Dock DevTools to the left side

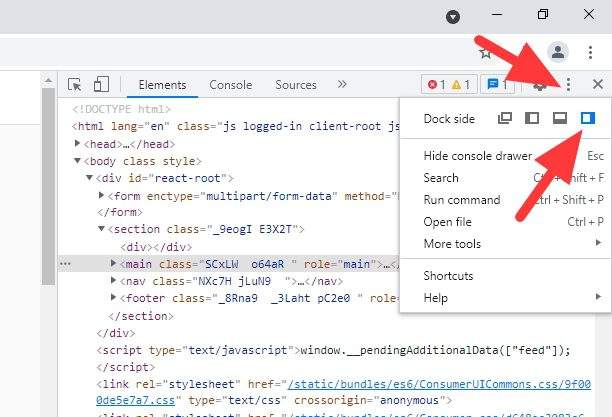[532, 118]
